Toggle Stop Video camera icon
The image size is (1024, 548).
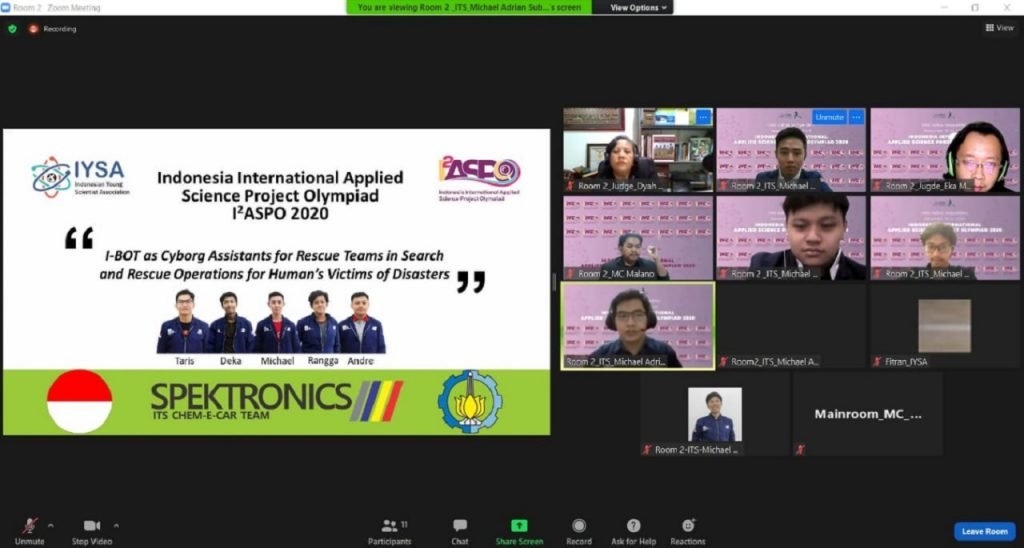click(92, 526)
